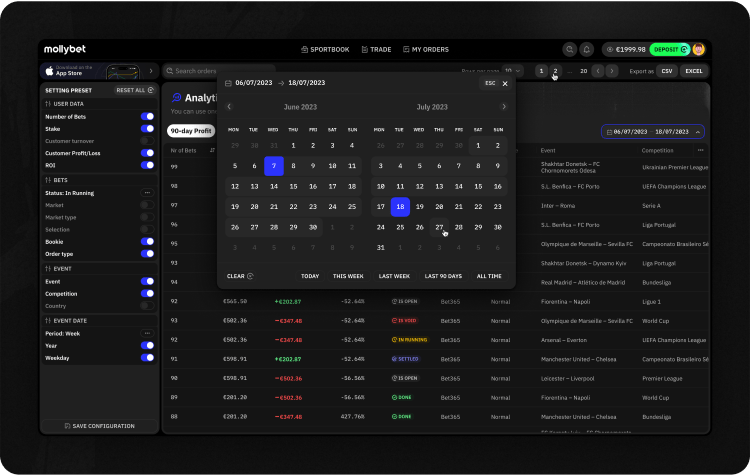Toggle Number of Bets switch
750x475 pixels.
click(147, 117)
